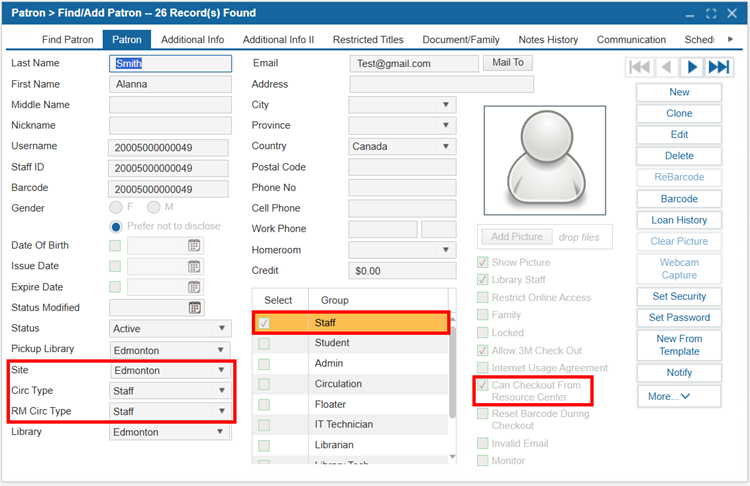Viewport: 750px width, 486px height.
Task: Select the Prefer not to disclose option
Action: click(x=116, y=226)
